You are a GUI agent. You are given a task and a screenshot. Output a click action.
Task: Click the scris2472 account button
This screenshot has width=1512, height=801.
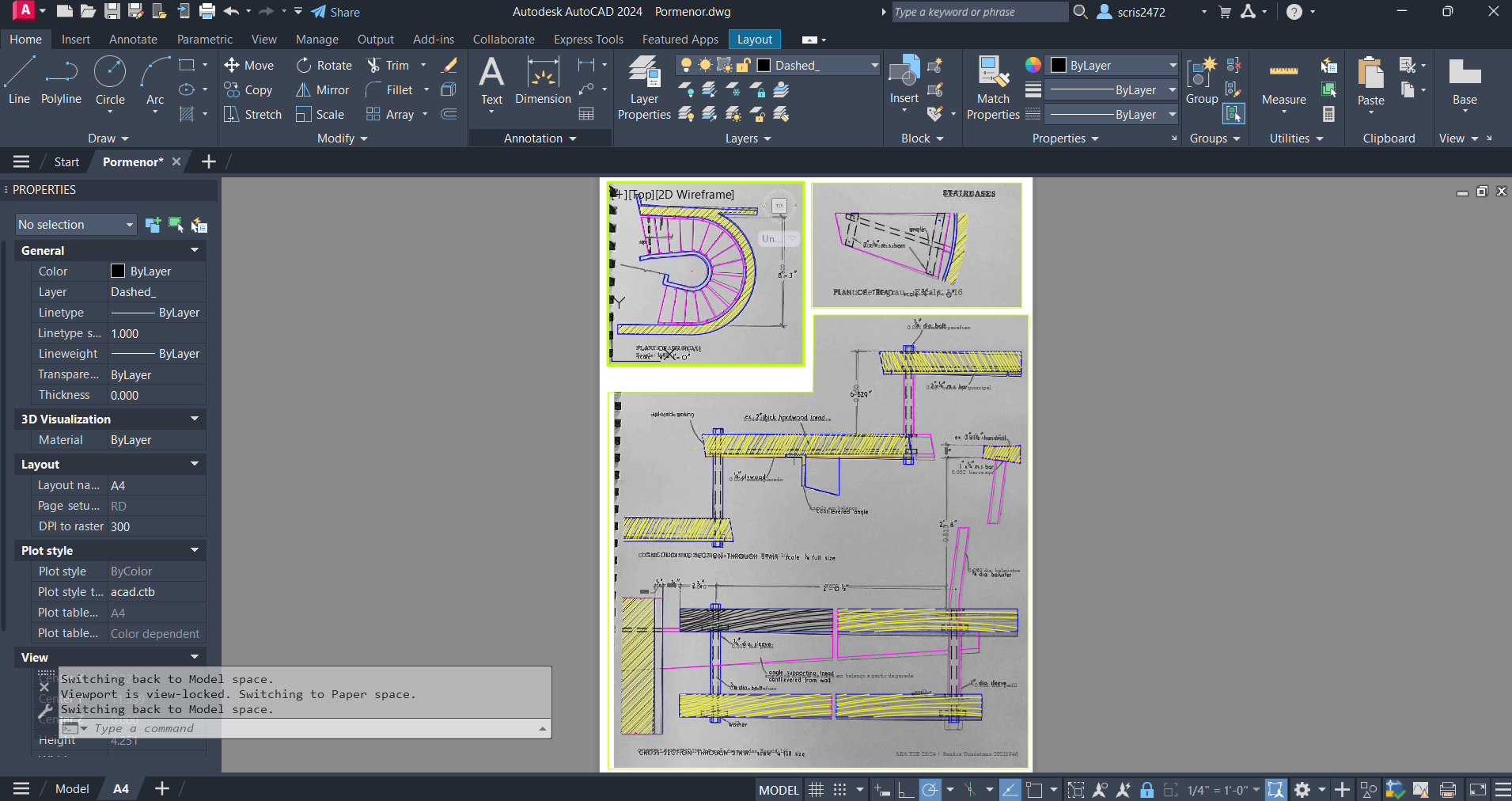[x=1131, y=12]
